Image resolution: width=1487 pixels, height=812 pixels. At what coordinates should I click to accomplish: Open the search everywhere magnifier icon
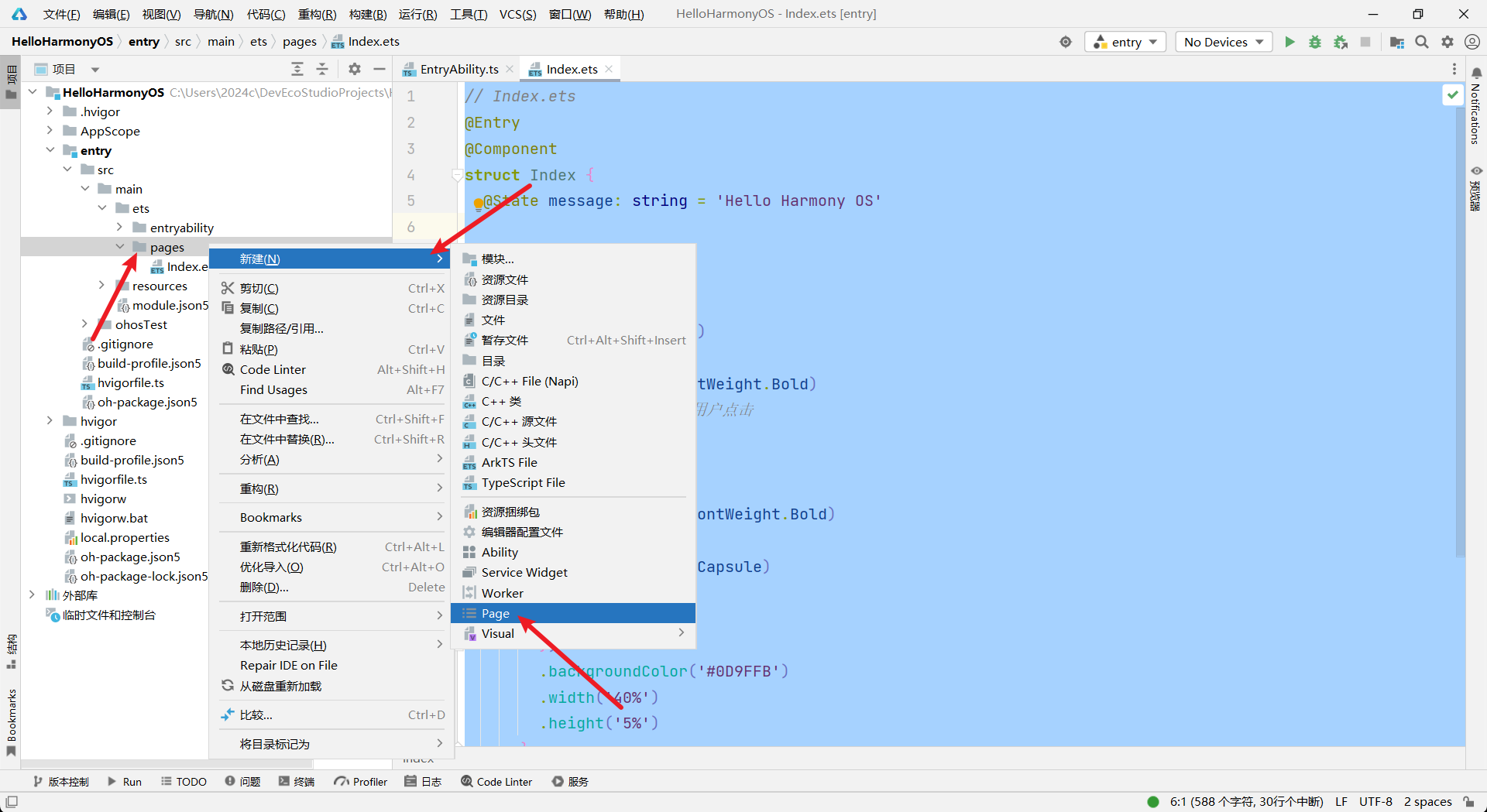(x=1422, y=42)
